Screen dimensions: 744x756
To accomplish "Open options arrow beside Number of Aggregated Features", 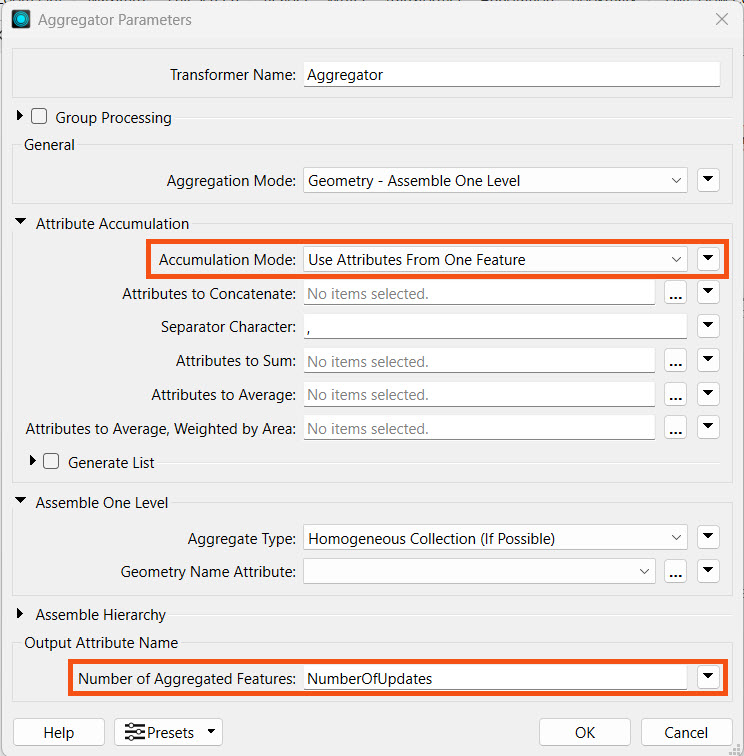I will coord(708,678).
